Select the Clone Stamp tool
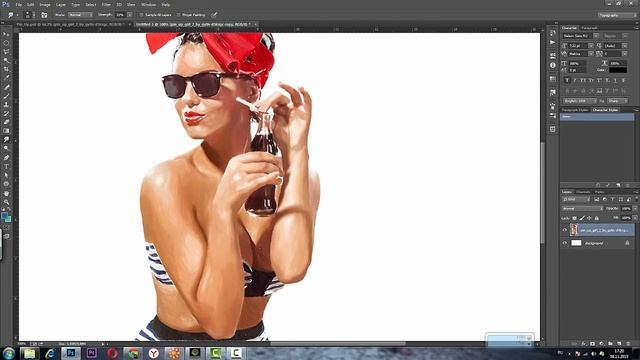This screenshot has height=360, width=640. [6, 104]
